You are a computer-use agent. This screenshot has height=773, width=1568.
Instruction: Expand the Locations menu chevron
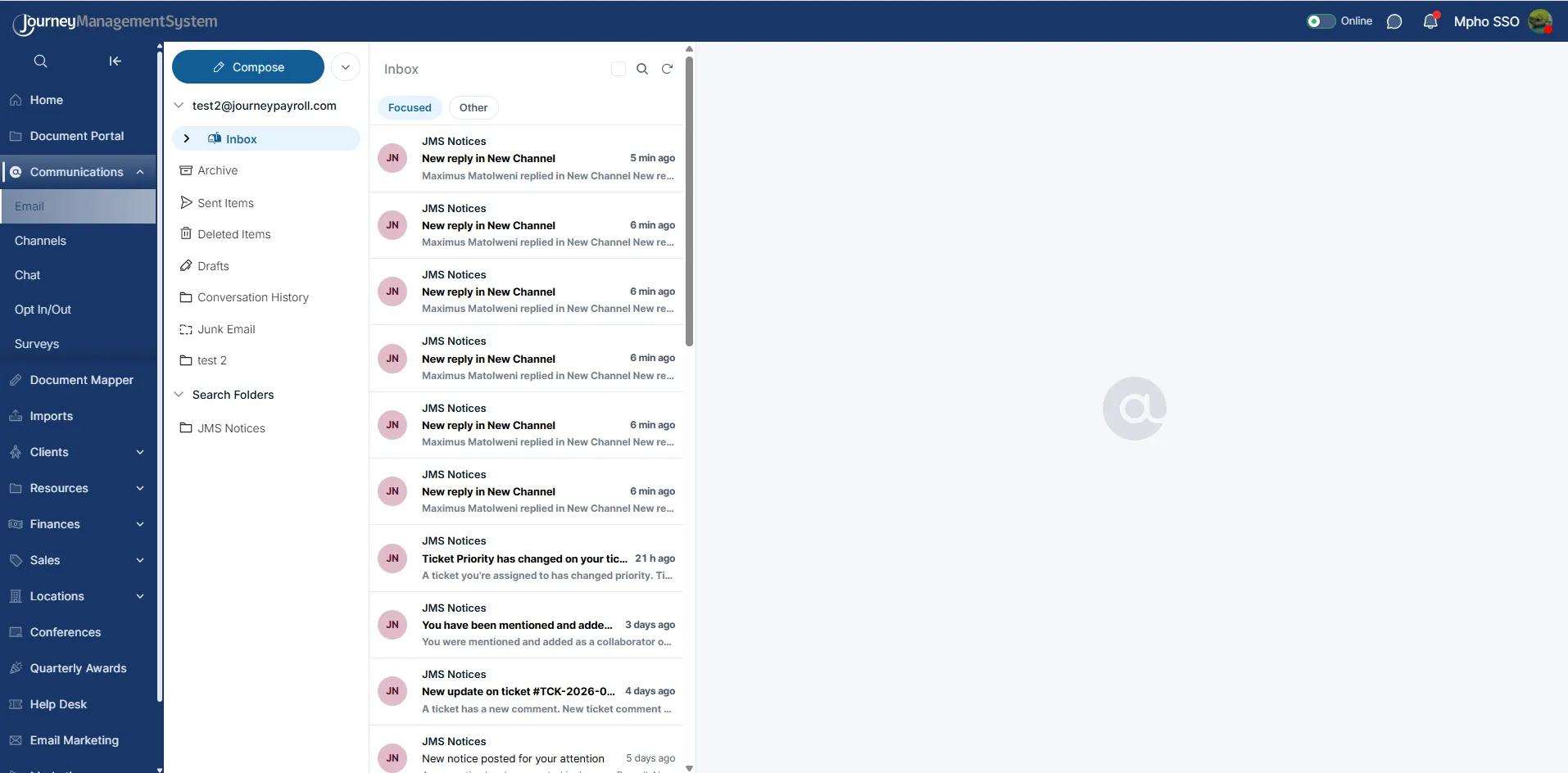click(x=140, y=596)
